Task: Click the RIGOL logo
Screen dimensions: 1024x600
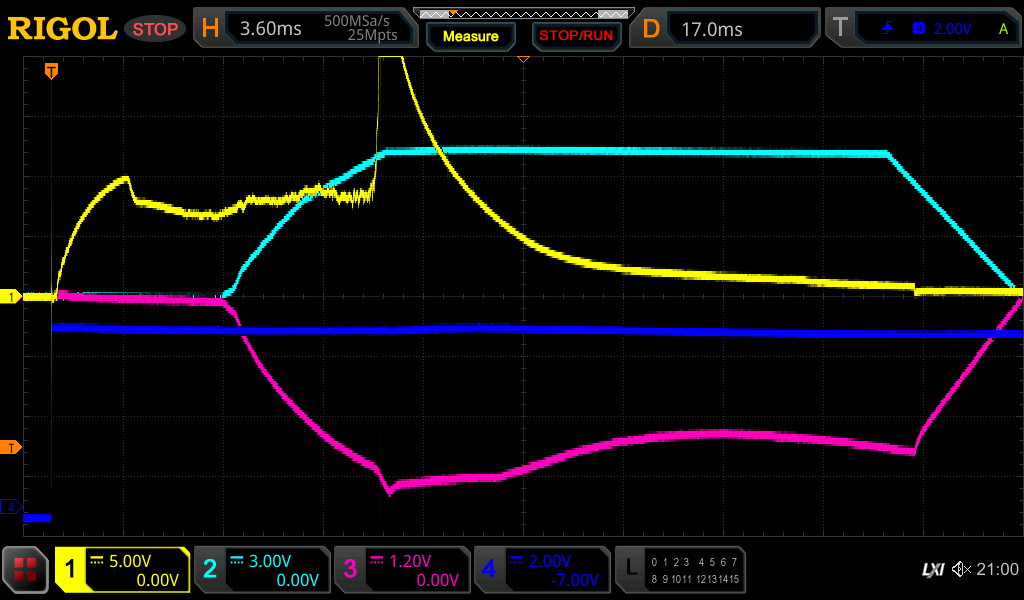Action: click(62, 29)
